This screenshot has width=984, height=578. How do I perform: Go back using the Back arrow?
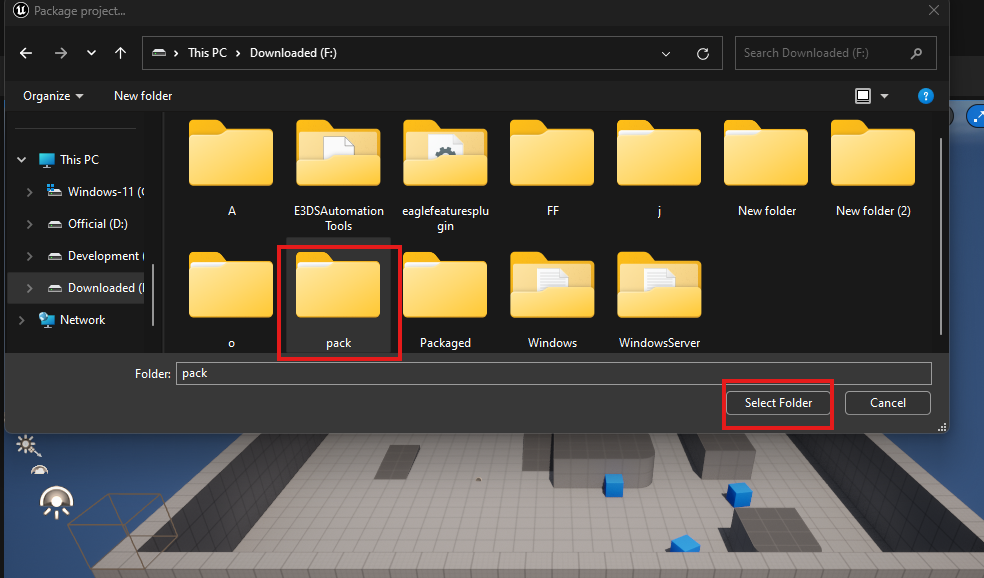click(26, 53)
